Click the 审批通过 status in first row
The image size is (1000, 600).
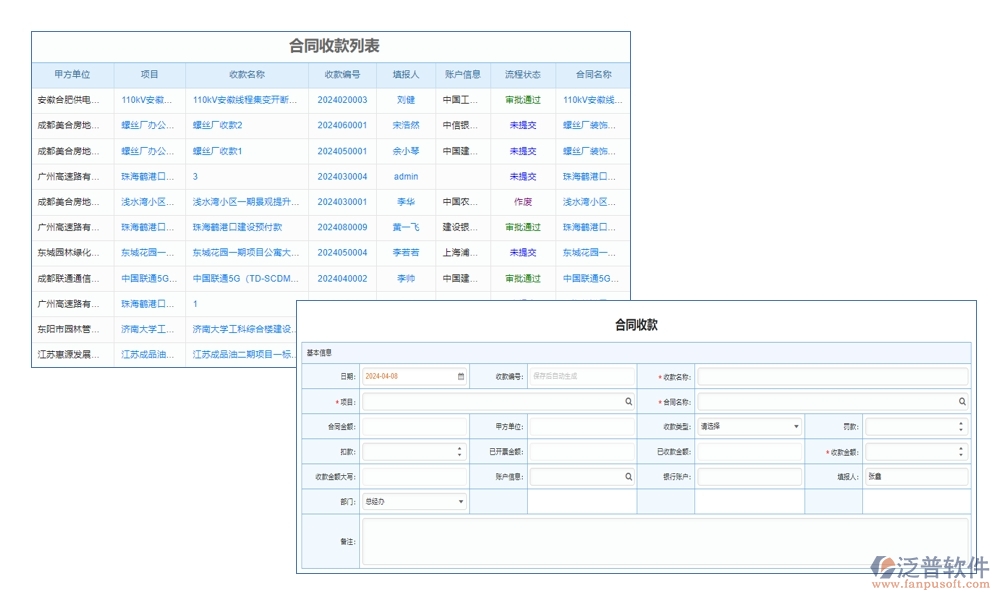(521, 99)
